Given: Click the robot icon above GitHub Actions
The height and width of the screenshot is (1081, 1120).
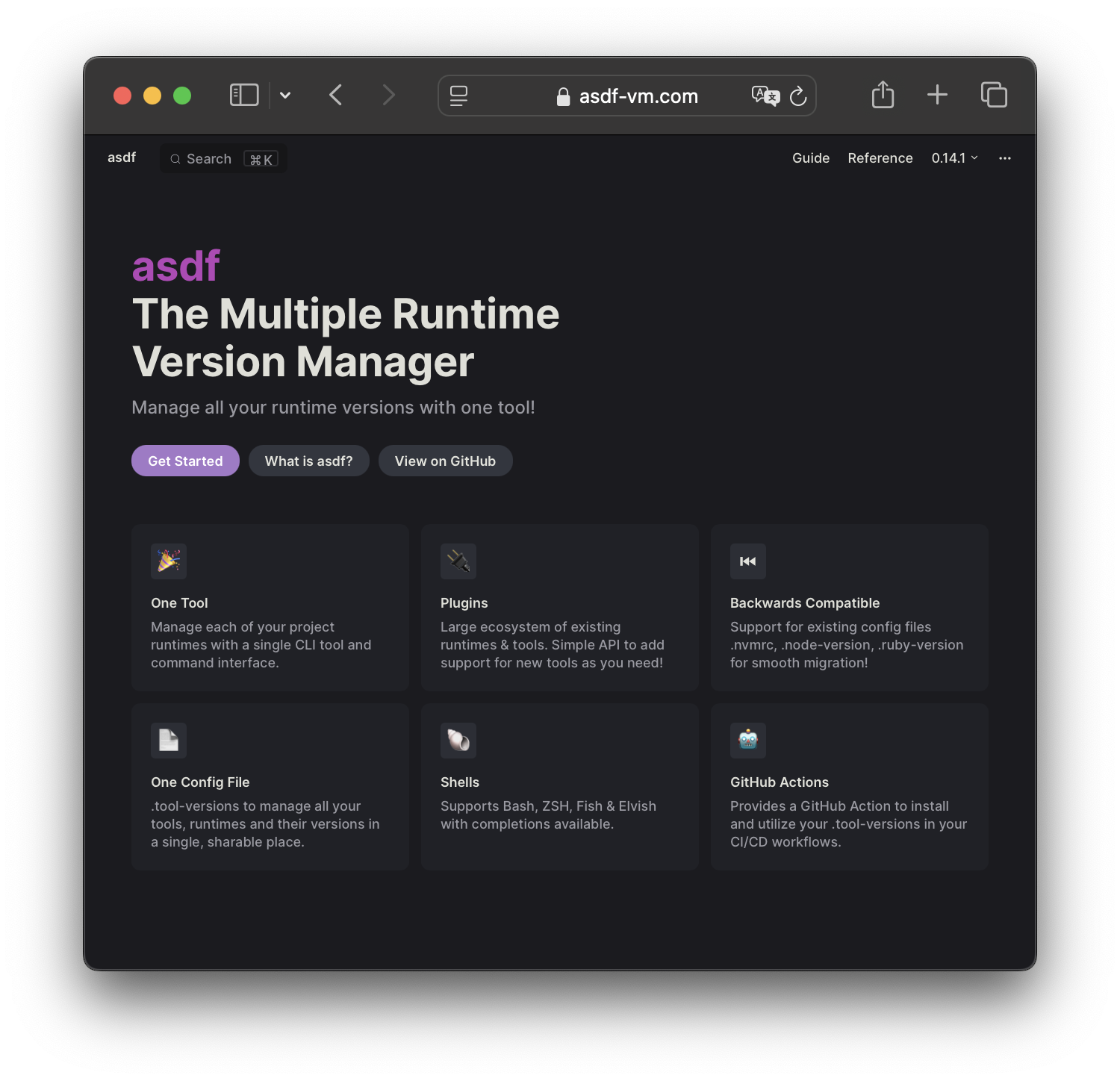Looking at the screenshot, I should point(748,740).
